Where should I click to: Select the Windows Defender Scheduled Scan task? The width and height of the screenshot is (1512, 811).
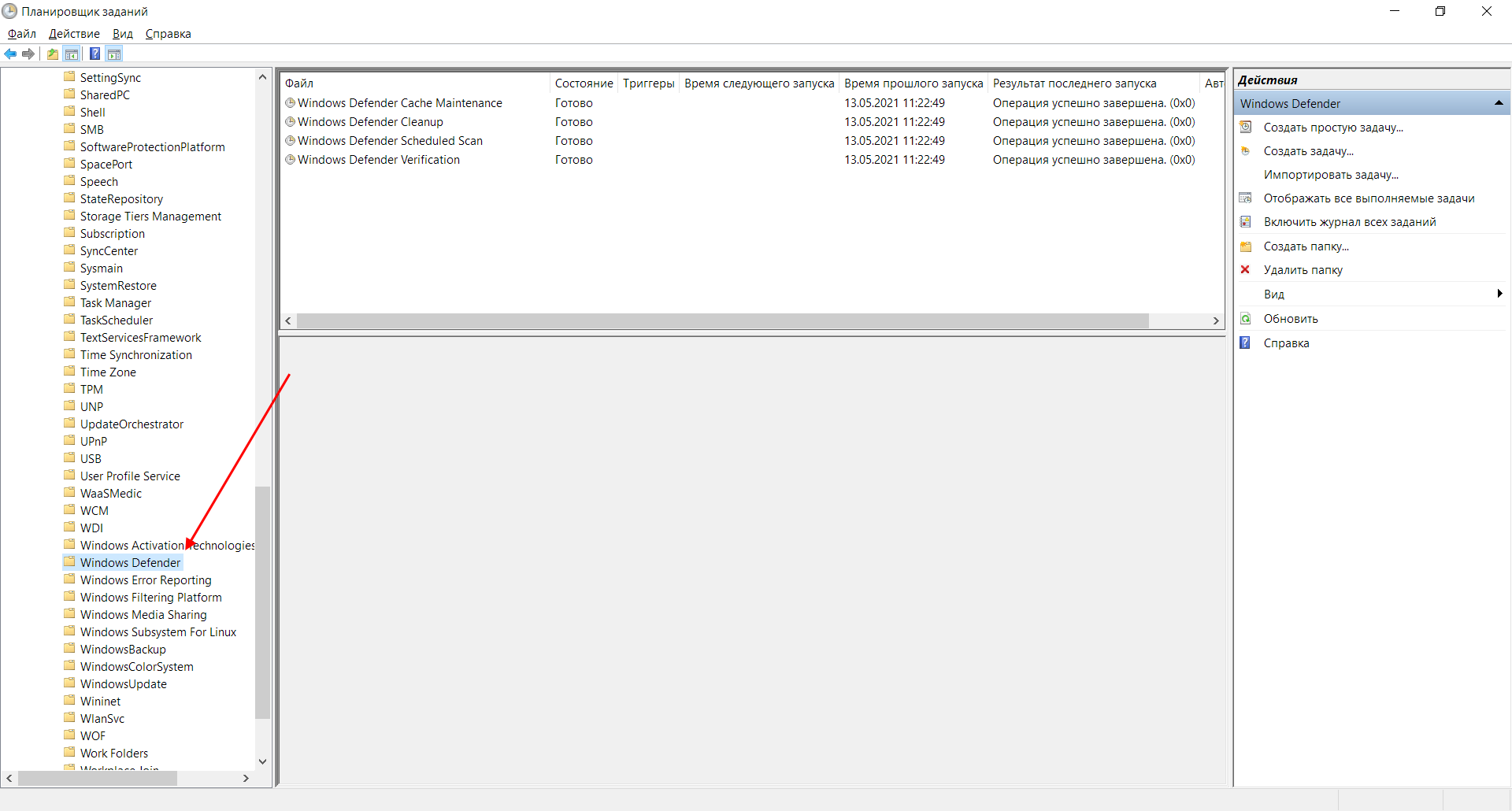click(390, 141)
